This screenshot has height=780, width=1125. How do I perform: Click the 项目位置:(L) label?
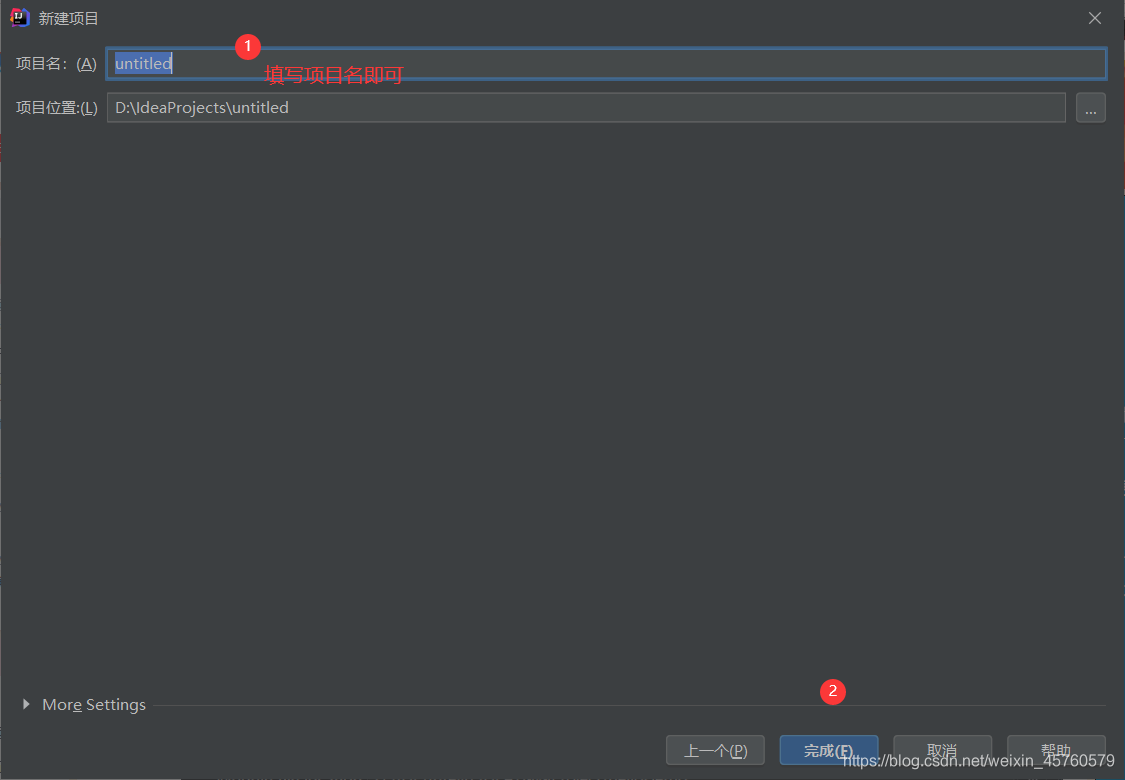[55, 107]
